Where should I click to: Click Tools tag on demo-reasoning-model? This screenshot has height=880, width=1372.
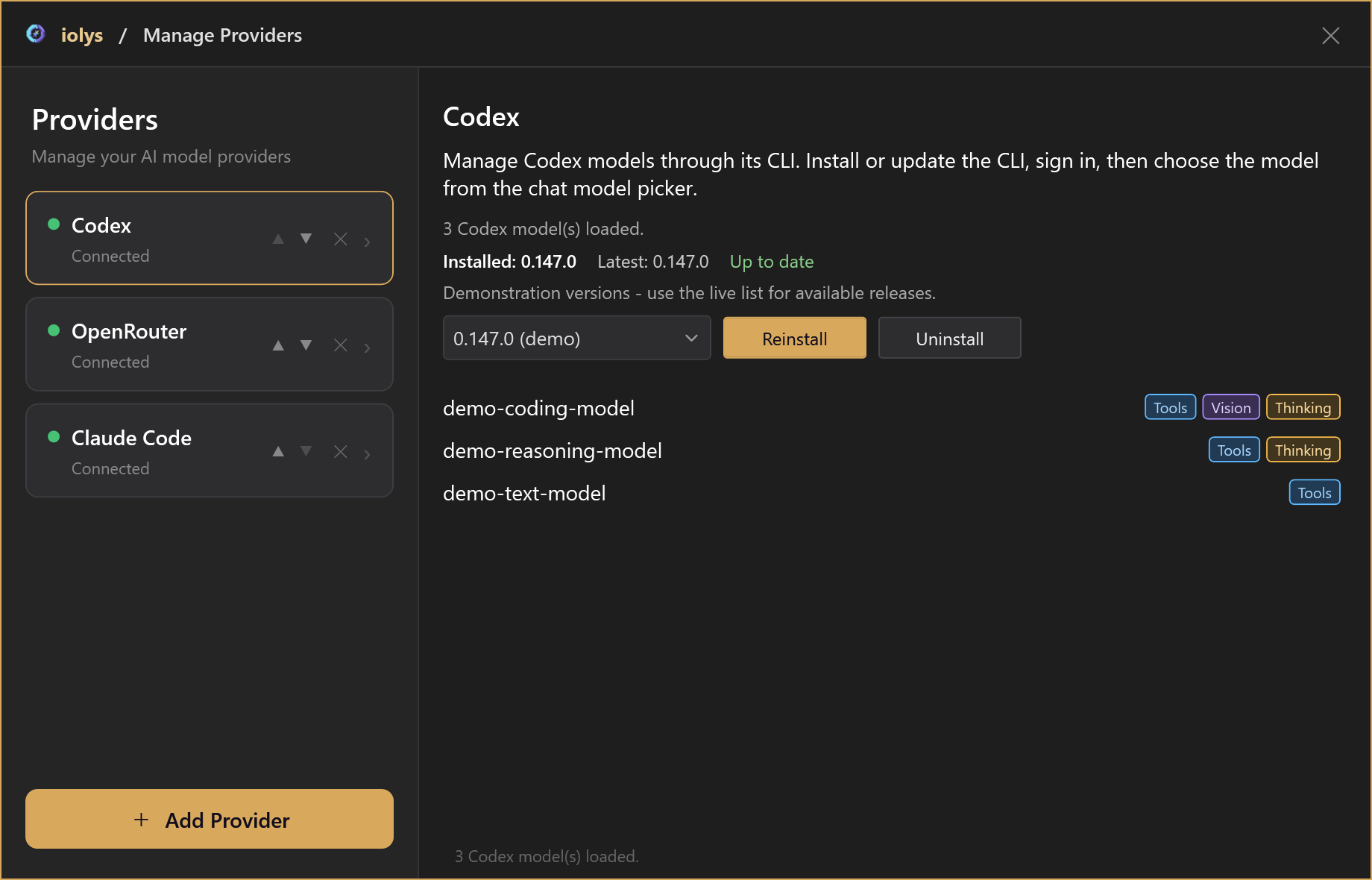1234,450
